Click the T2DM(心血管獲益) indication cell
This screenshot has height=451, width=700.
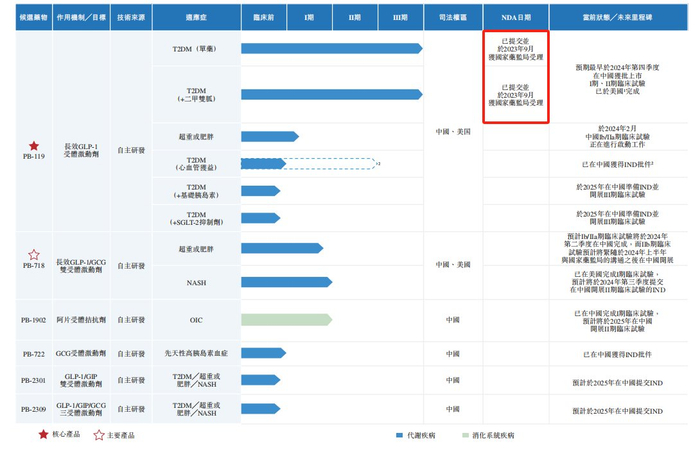196,164
